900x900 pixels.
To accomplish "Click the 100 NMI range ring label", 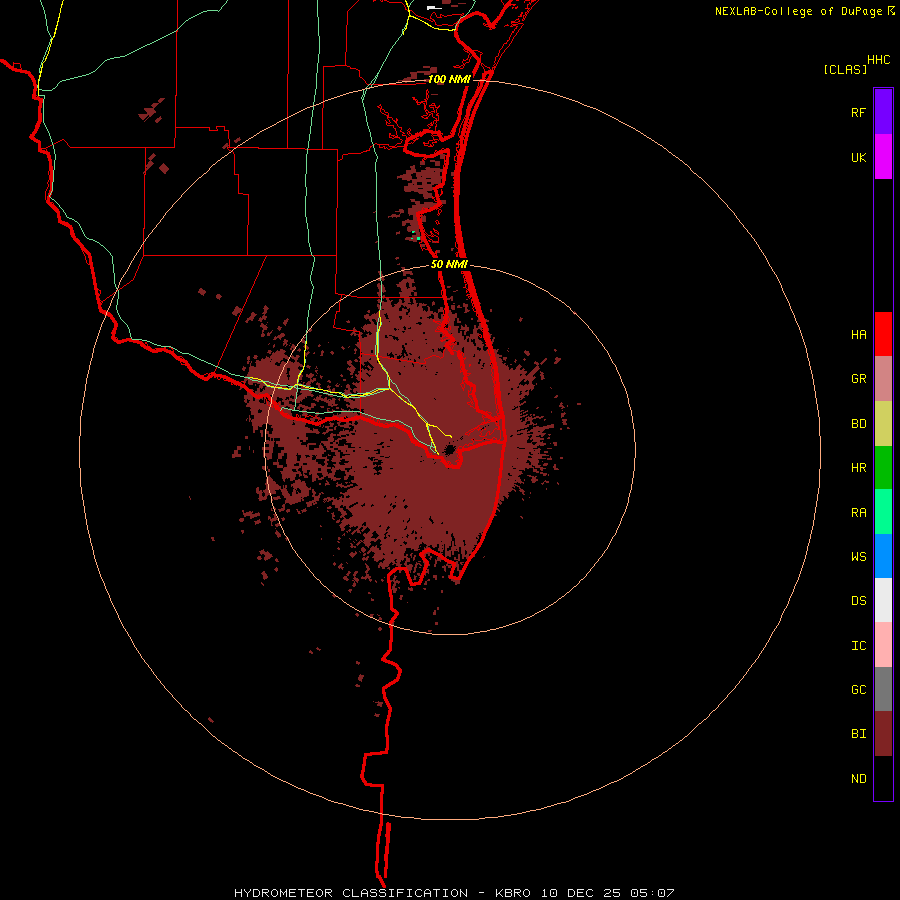I will (449, 79).
